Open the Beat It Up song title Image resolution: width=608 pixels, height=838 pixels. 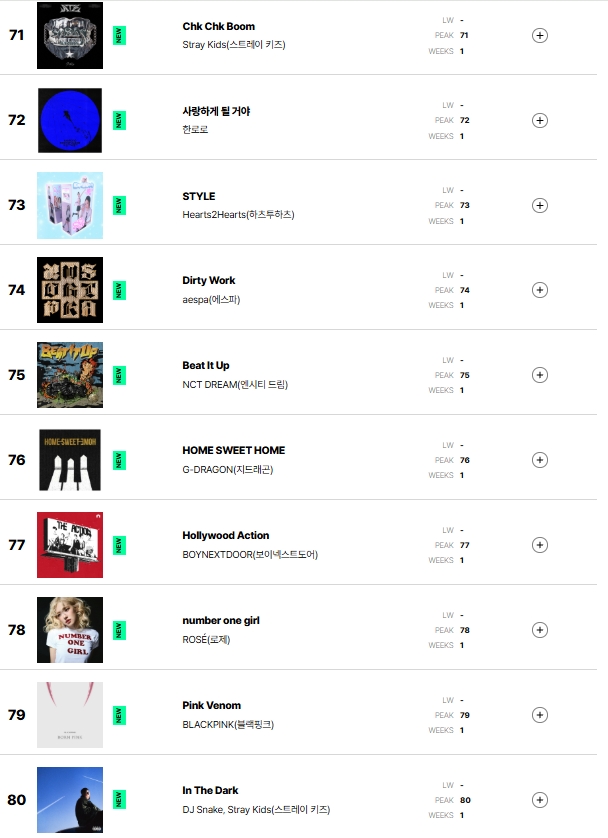(206, 366)
